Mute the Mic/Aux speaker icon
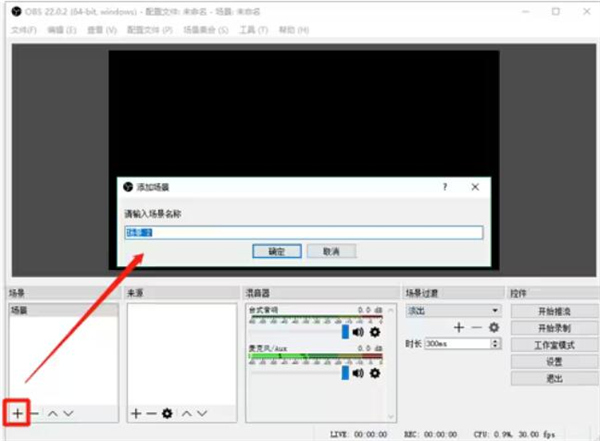 tap(358, 372)
